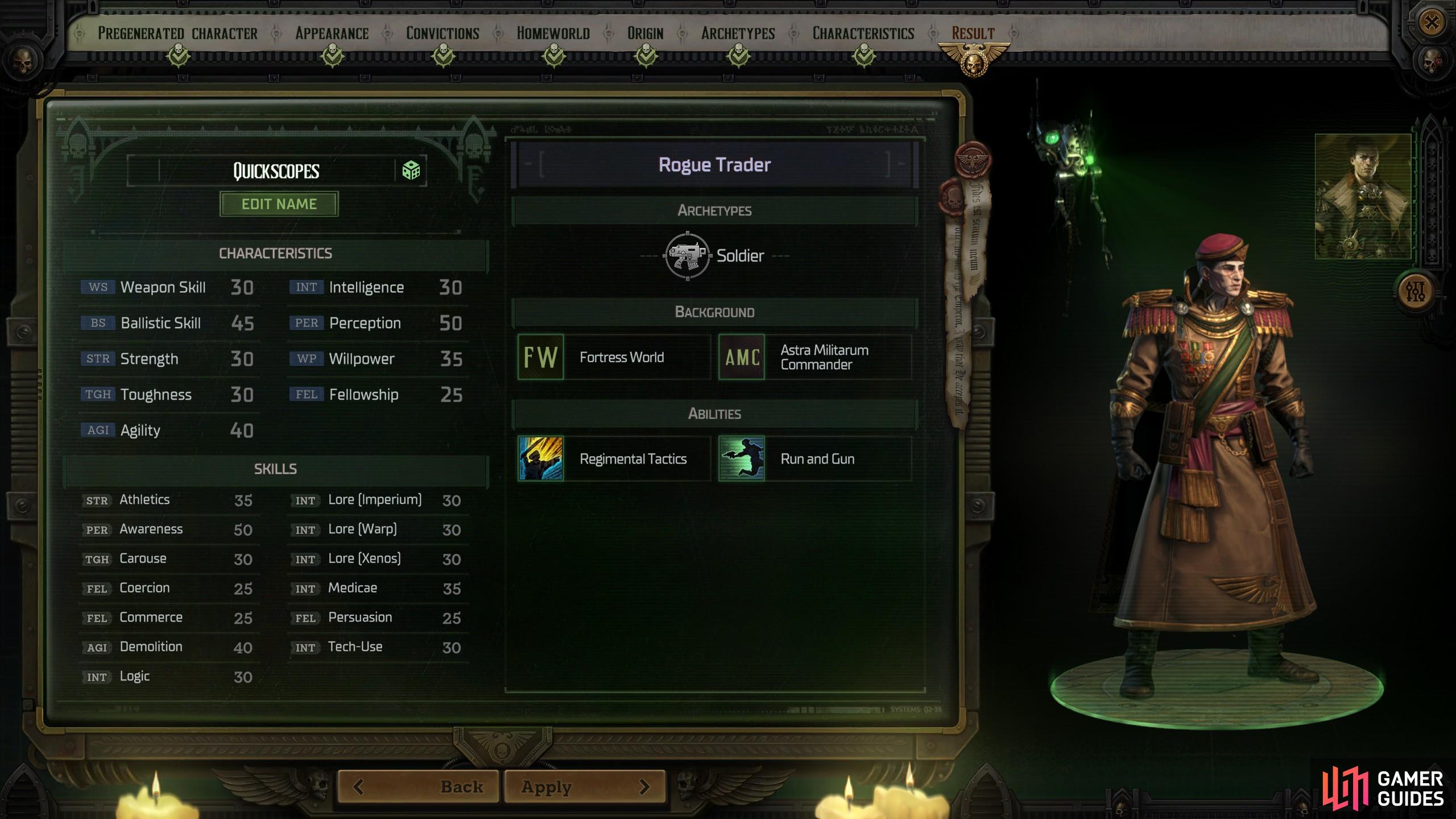Select the Regimental Tactics ability icon
The height and width of the screenshot is (819, 1456).
[540, 459]
